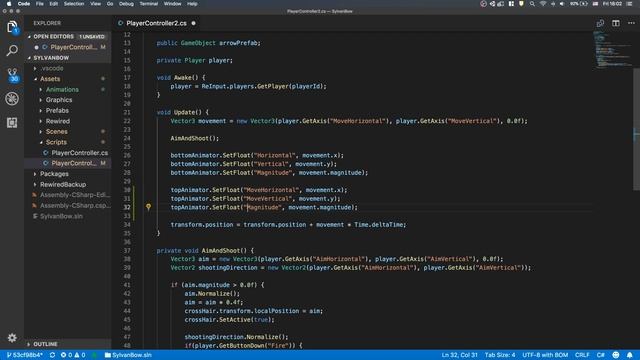The image size is (640, 360).
Task: Select PlayerControll... in Open Editors list
Action: pyautogui.click(x=67, y=47)
